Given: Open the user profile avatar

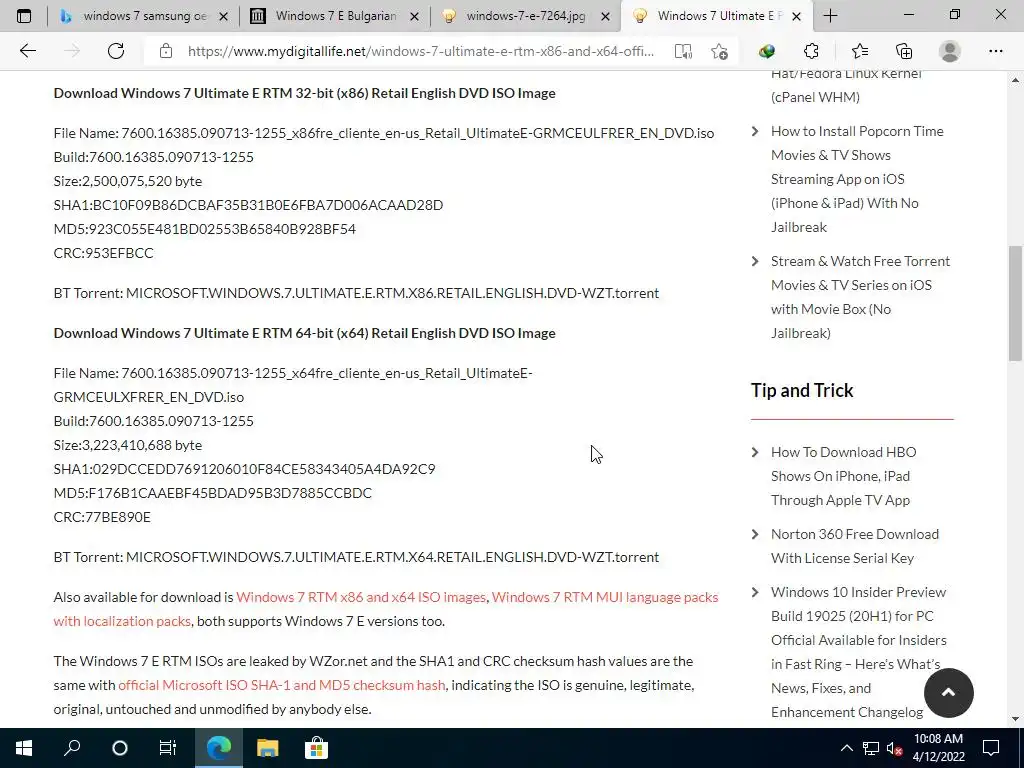Looking at the screenshot, I should click(x=950, y=51).
